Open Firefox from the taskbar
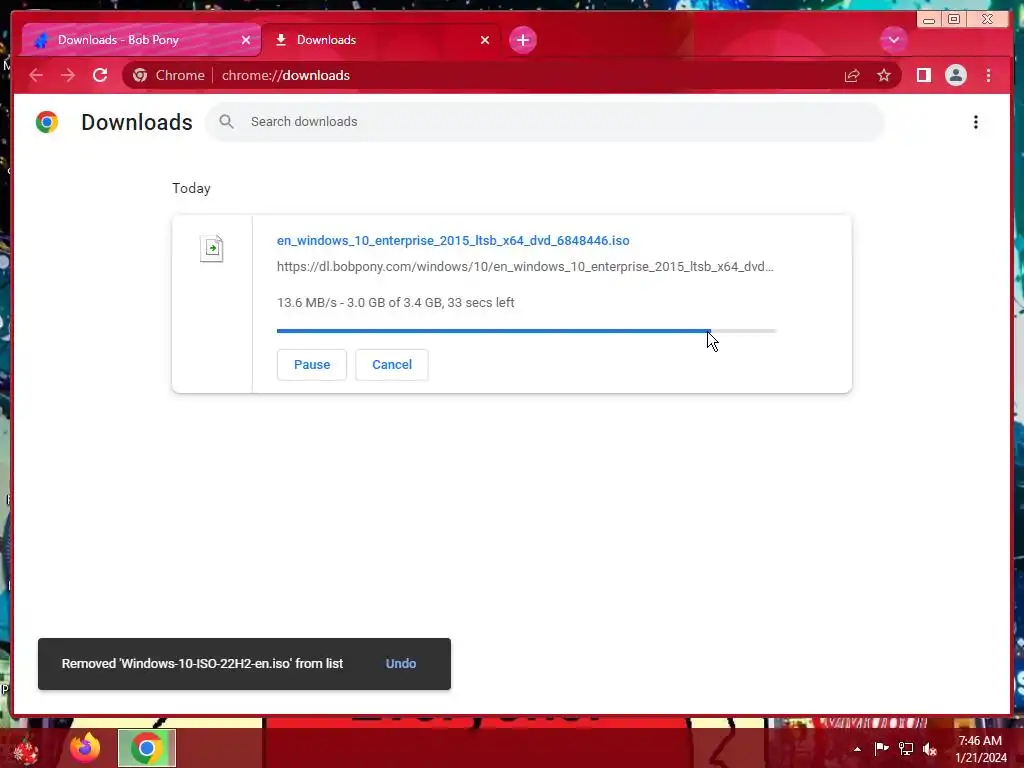The image size is (1024, 768). pos(86,748)
